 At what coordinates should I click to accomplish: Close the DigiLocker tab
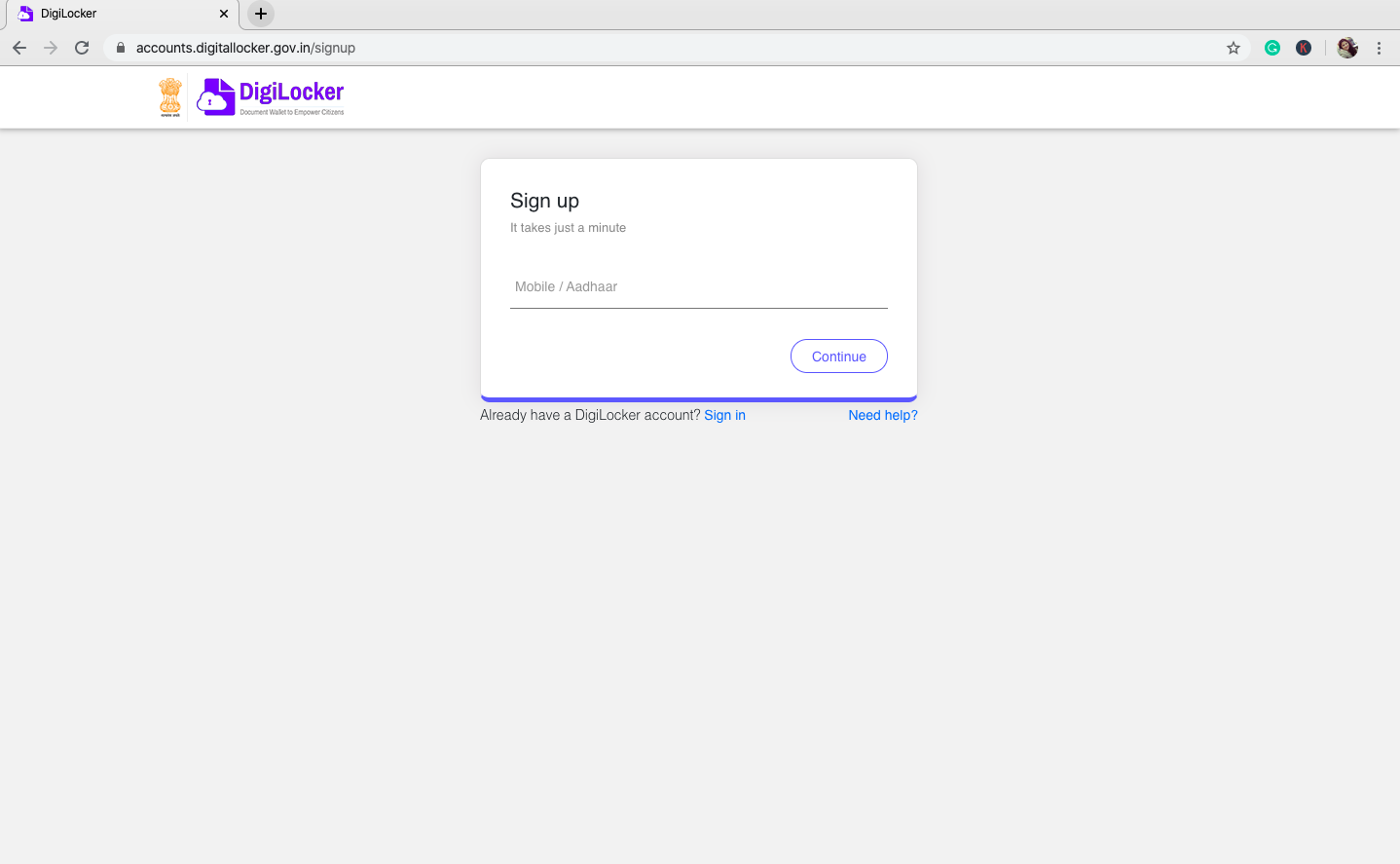coord(224,14)
